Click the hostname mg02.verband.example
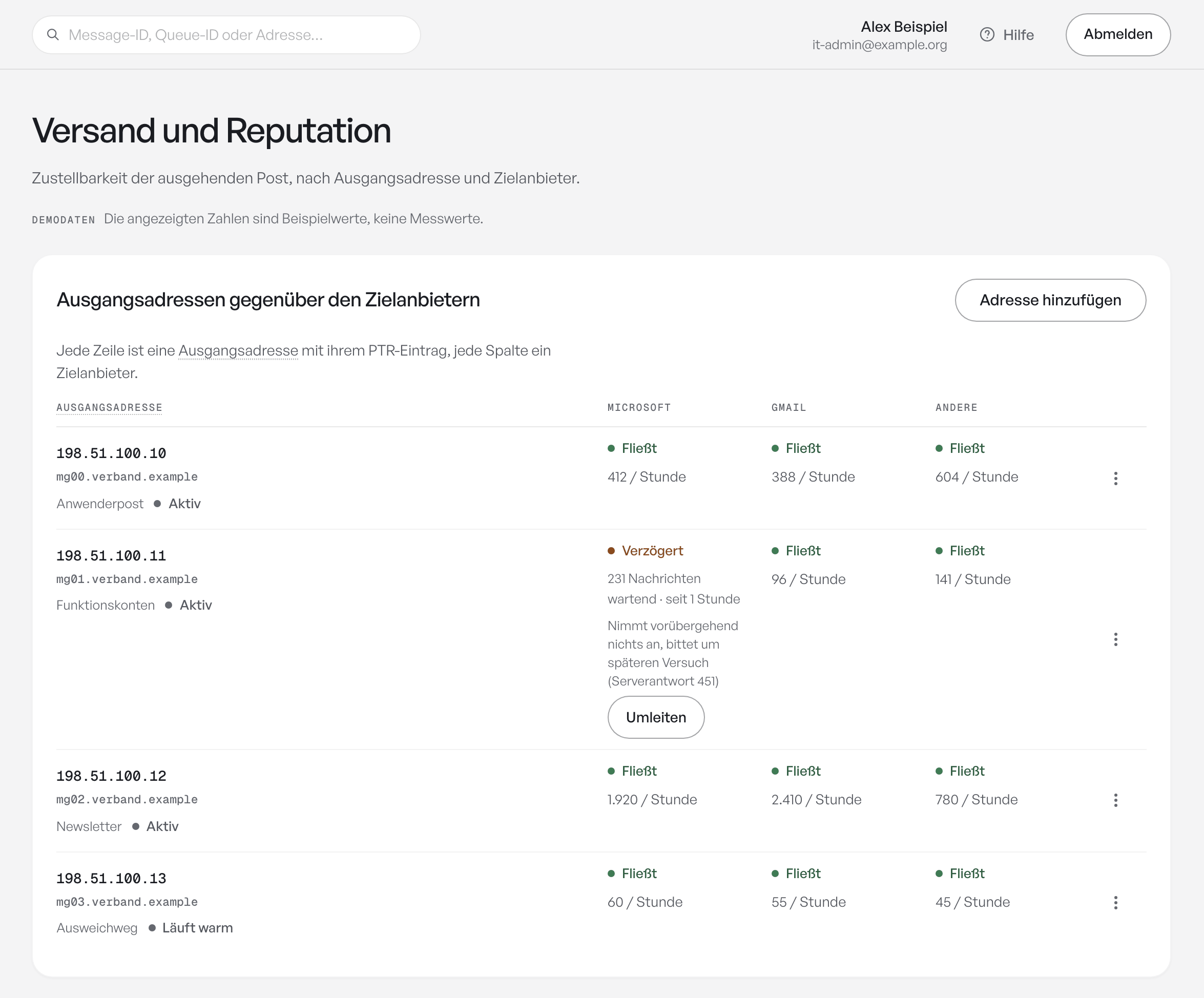This screenshot has width=1204, height=998. click(x=127, y=800)
